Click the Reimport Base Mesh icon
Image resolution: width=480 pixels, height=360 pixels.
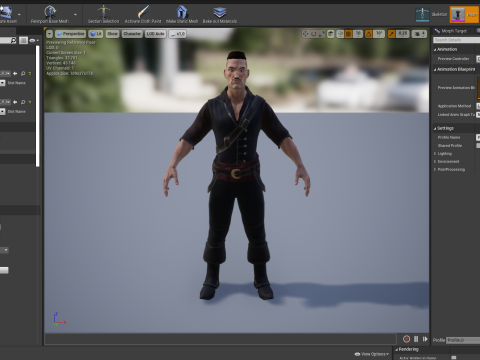tap(50, 12)
